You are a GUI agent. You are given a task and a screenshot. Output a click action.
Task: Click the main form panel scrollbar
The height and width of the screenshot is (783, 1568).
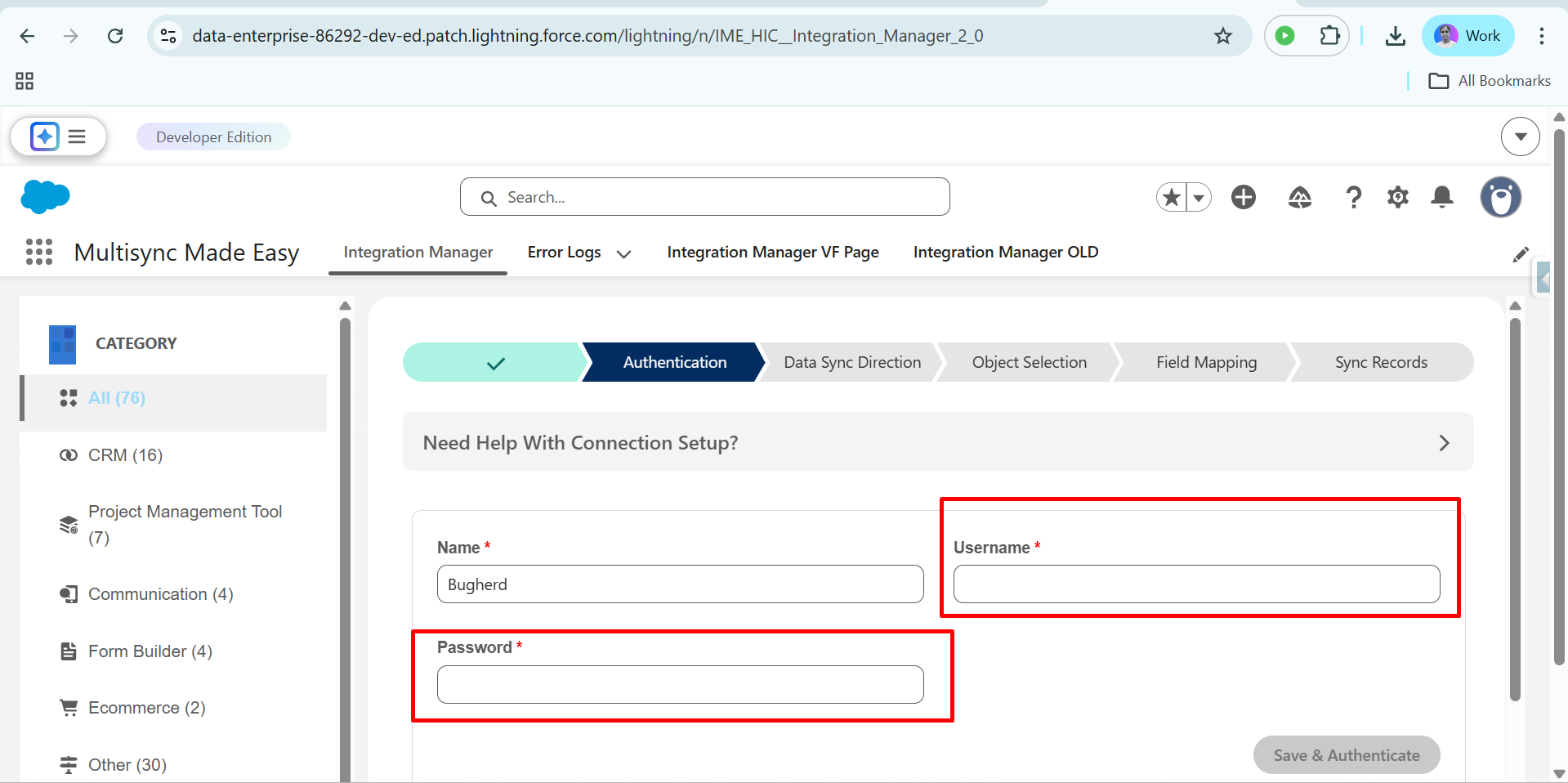click(x=1515, y=510)
